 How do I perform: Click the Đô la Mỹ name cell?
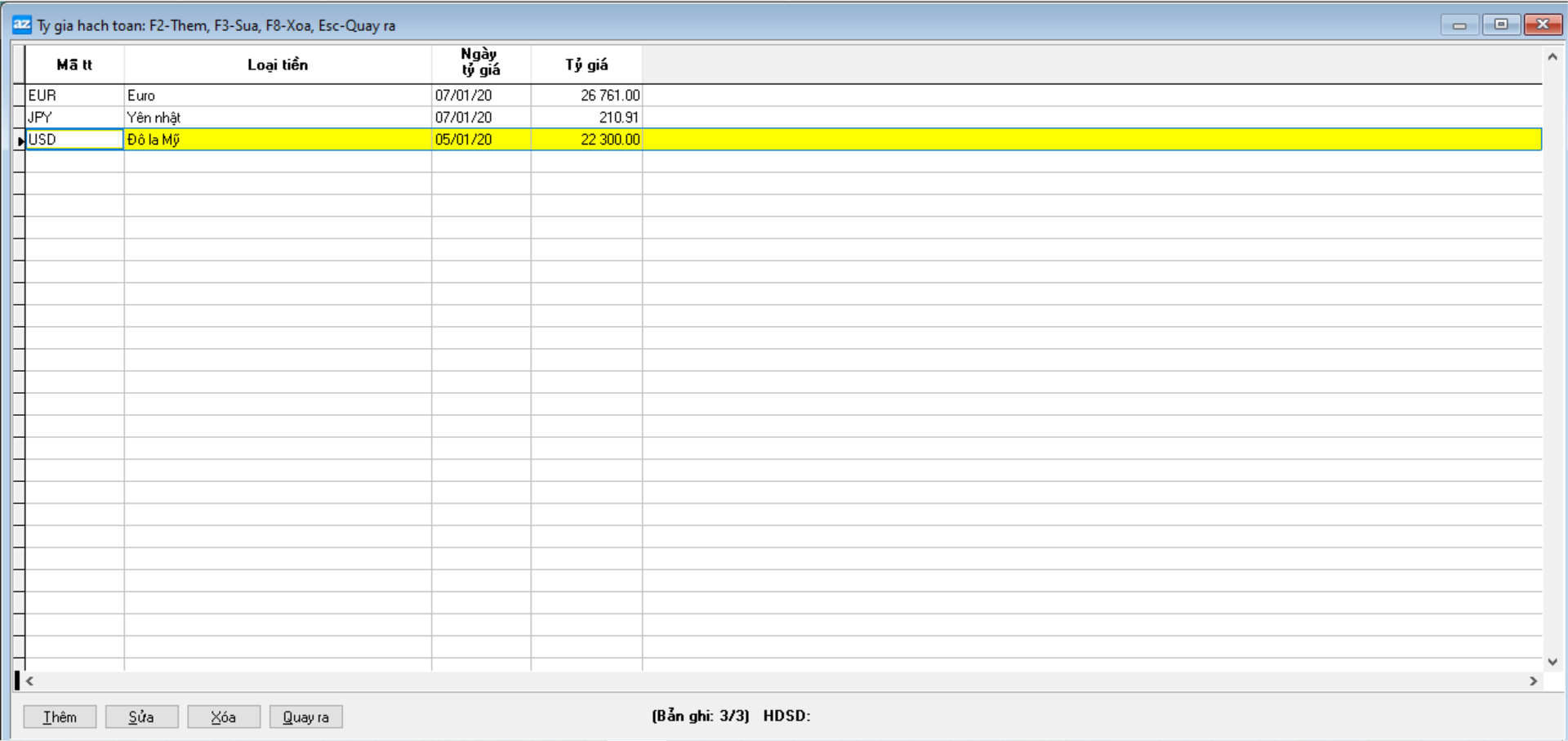point(278,140)
